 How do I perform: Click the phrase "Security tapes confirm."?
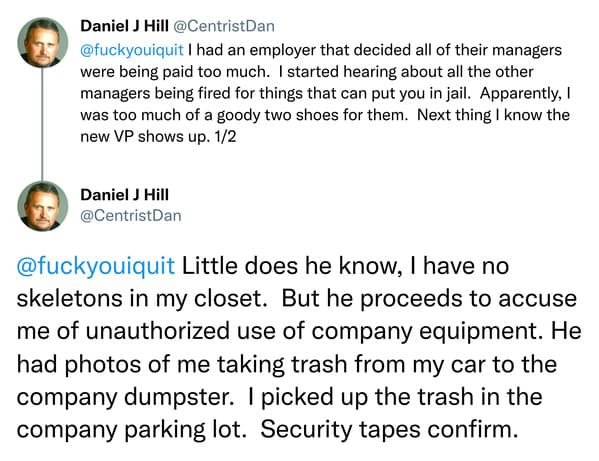coord(389,430)
